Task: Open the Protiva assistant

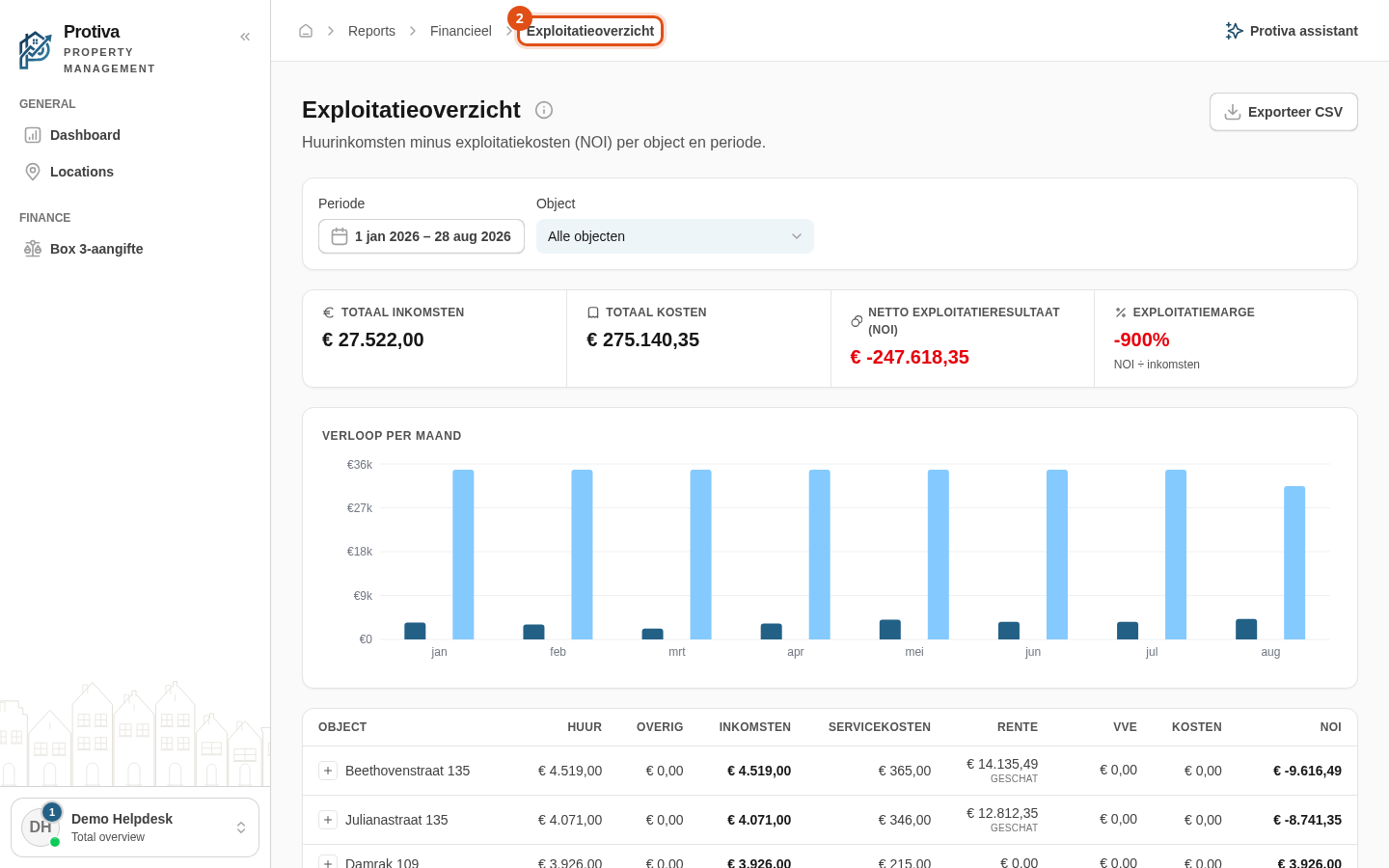Action: point(1291,31)
